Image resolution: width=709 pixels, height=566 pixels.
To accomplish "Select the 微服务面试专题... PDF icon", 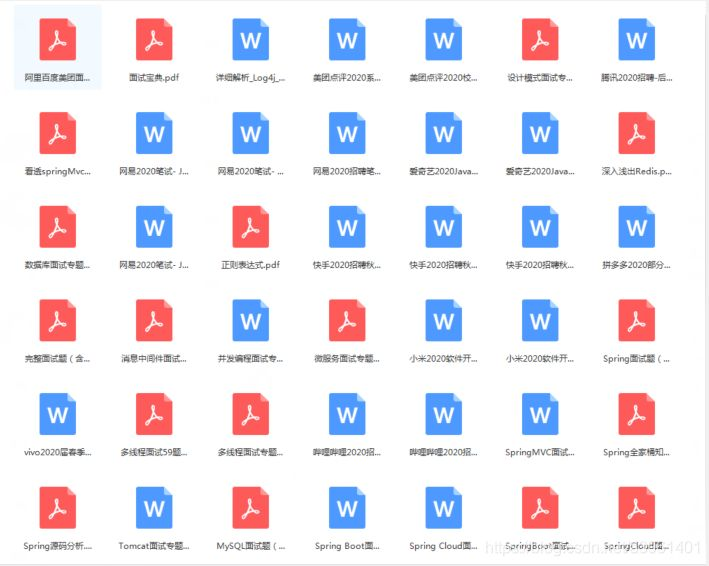I will click(x=347, y=320).
